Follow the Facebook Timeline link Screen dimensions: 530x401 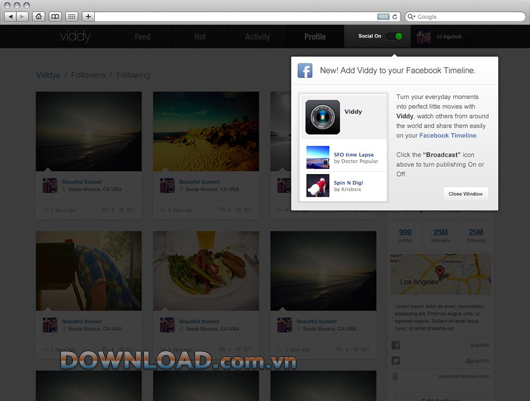448,135
